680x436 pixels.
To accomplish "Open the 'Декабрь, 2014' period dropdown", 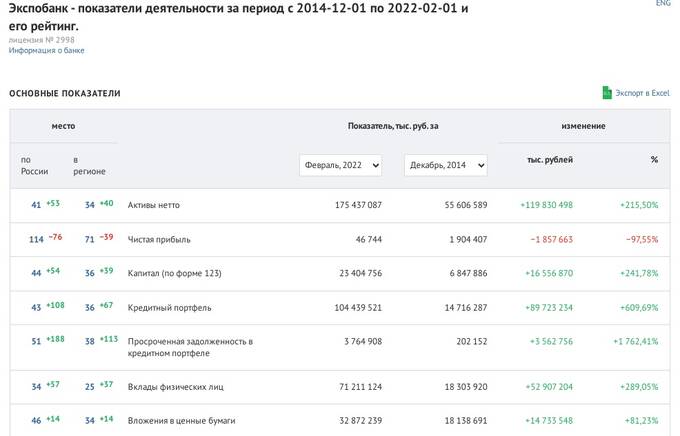I will [445, 165].
